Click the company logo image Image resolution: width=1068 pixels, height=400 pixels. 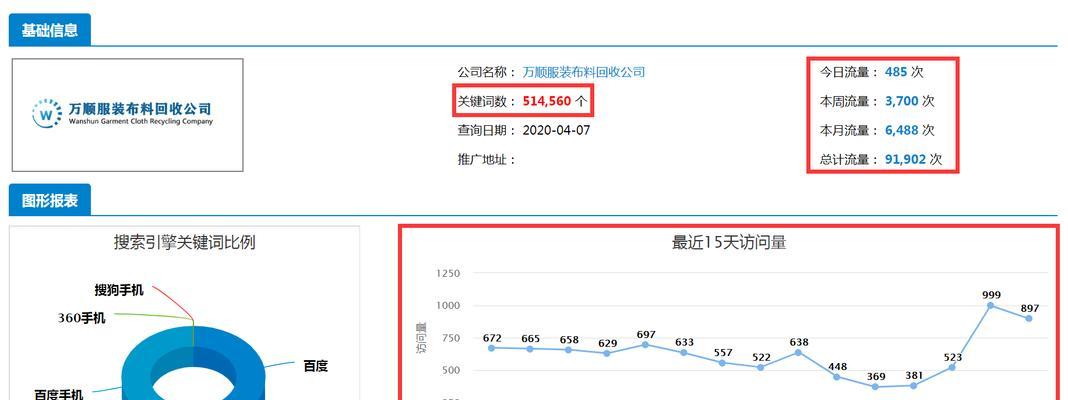coord(127,114)
